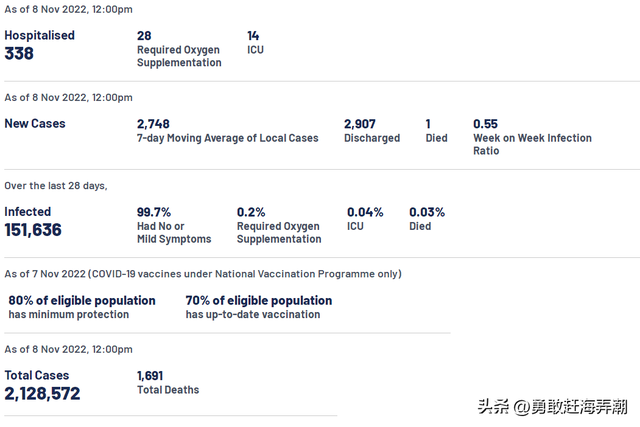Click the Hospitalised count 338
This screenshot has width=640, height=427.
click(x=19, y=54)
